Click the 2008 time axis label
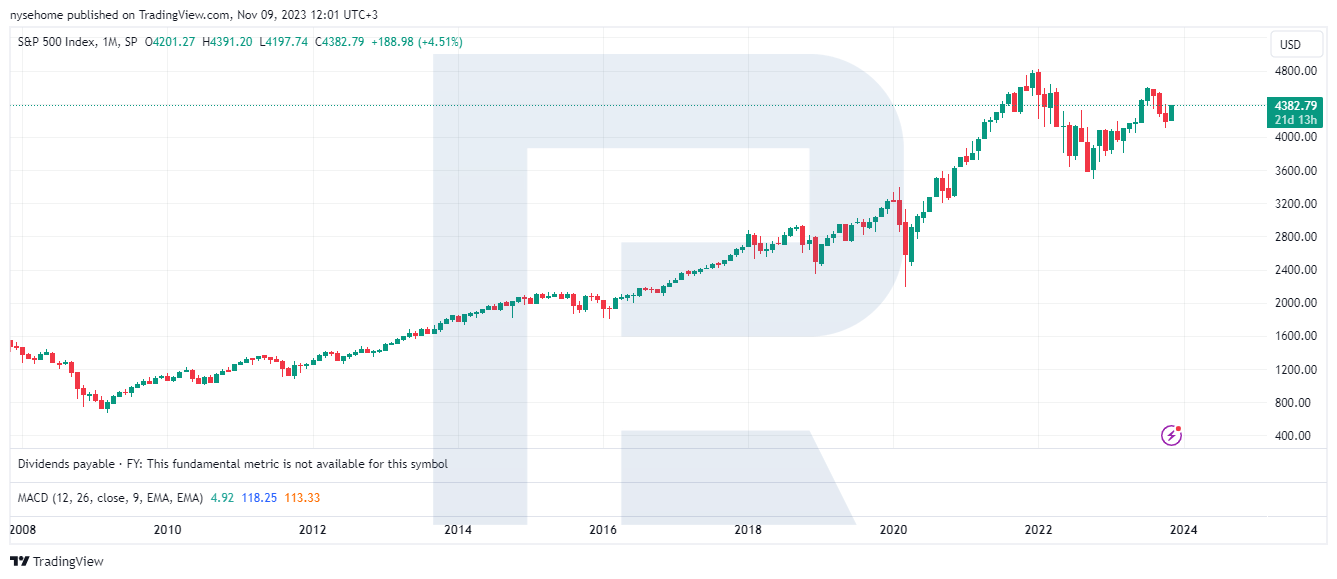The width and height of the screenshot is (1337, 579). point(22,530)
